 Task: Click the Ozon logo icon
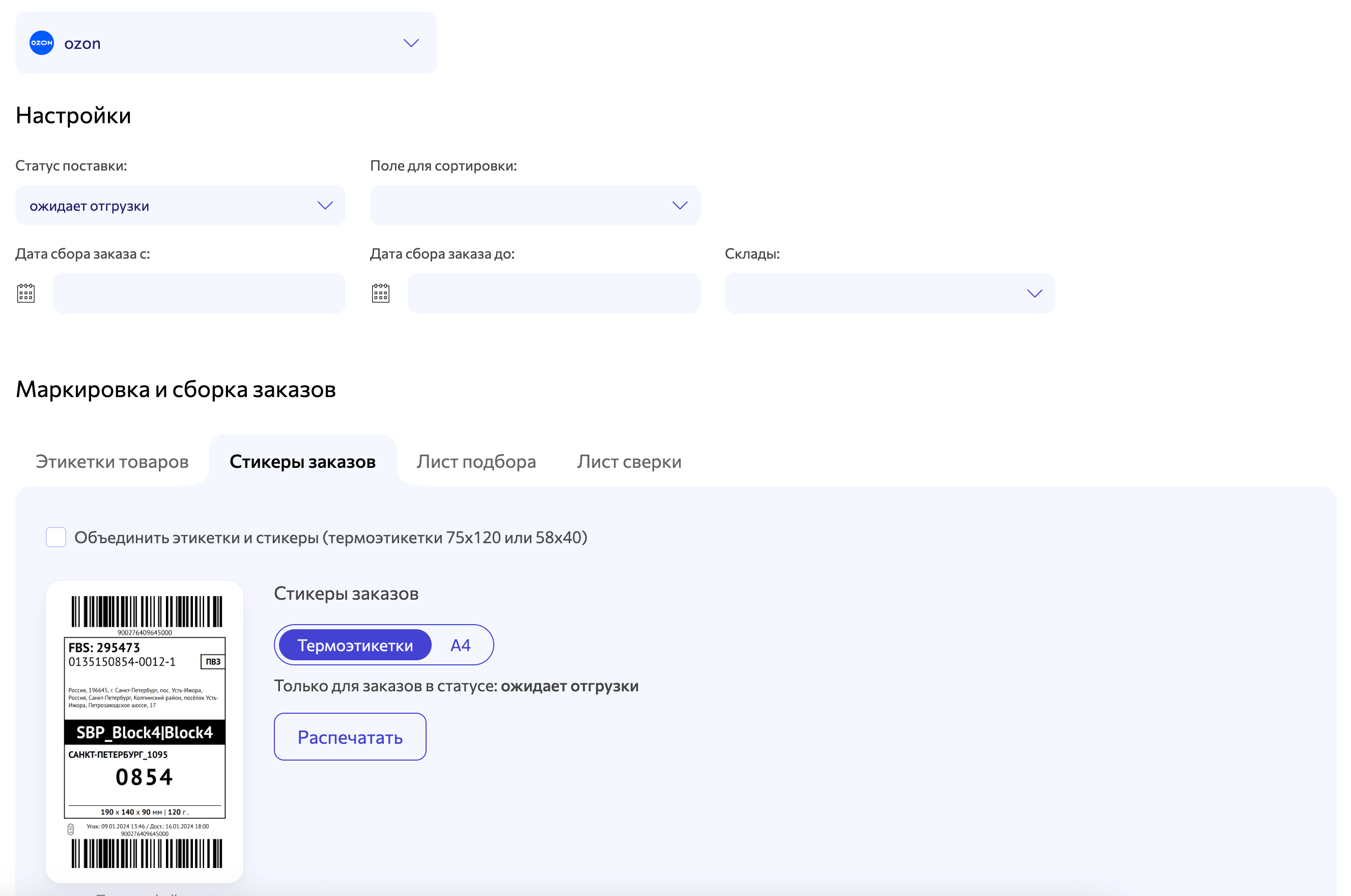(42, 43)
